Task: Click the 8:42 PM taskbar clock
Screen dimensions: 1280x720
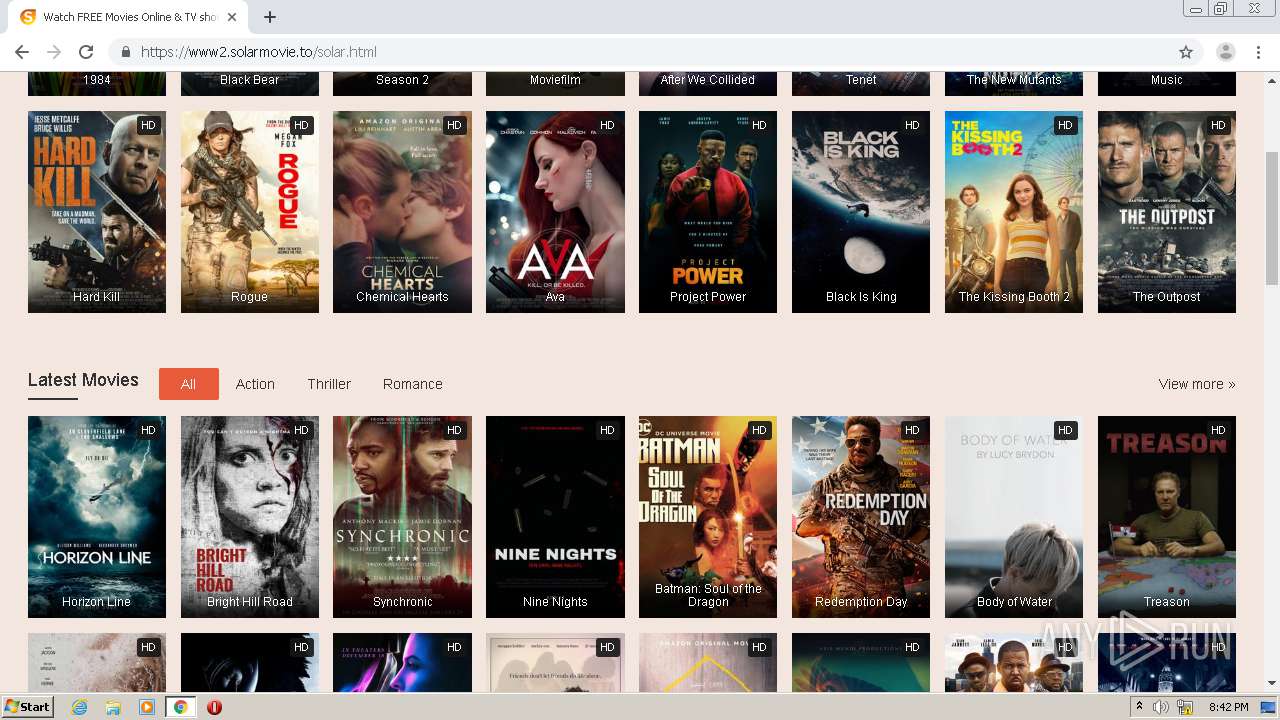Action: pyautogui.click(x=1228, y=707)
